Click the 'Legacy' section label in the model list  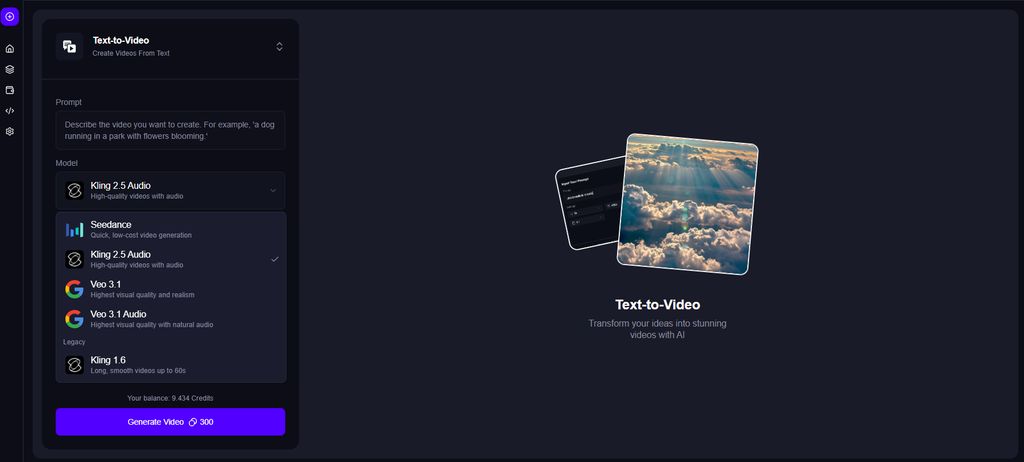[74, 342]
